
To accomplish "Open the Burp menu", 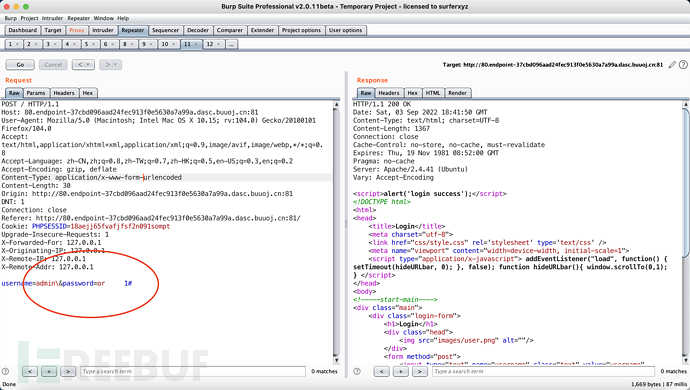I will tap(11, 18).
